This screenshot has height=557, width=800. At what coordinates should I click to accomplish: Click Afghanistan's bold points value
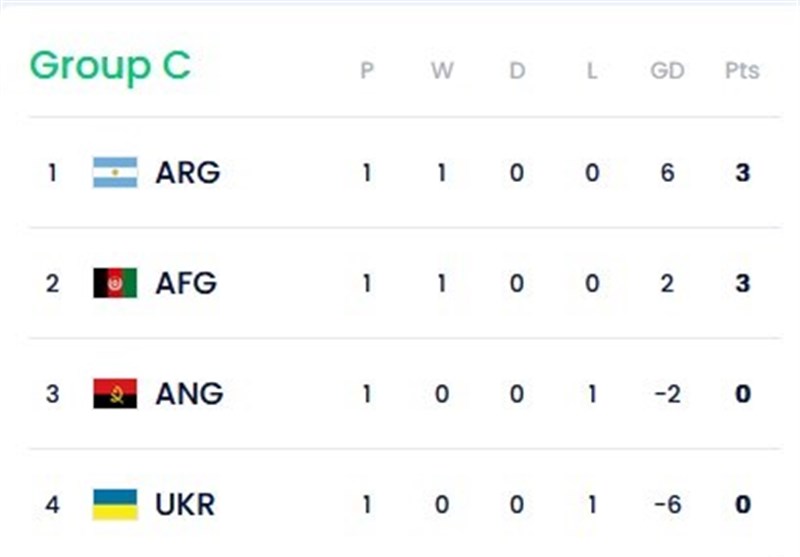point(742,283)
